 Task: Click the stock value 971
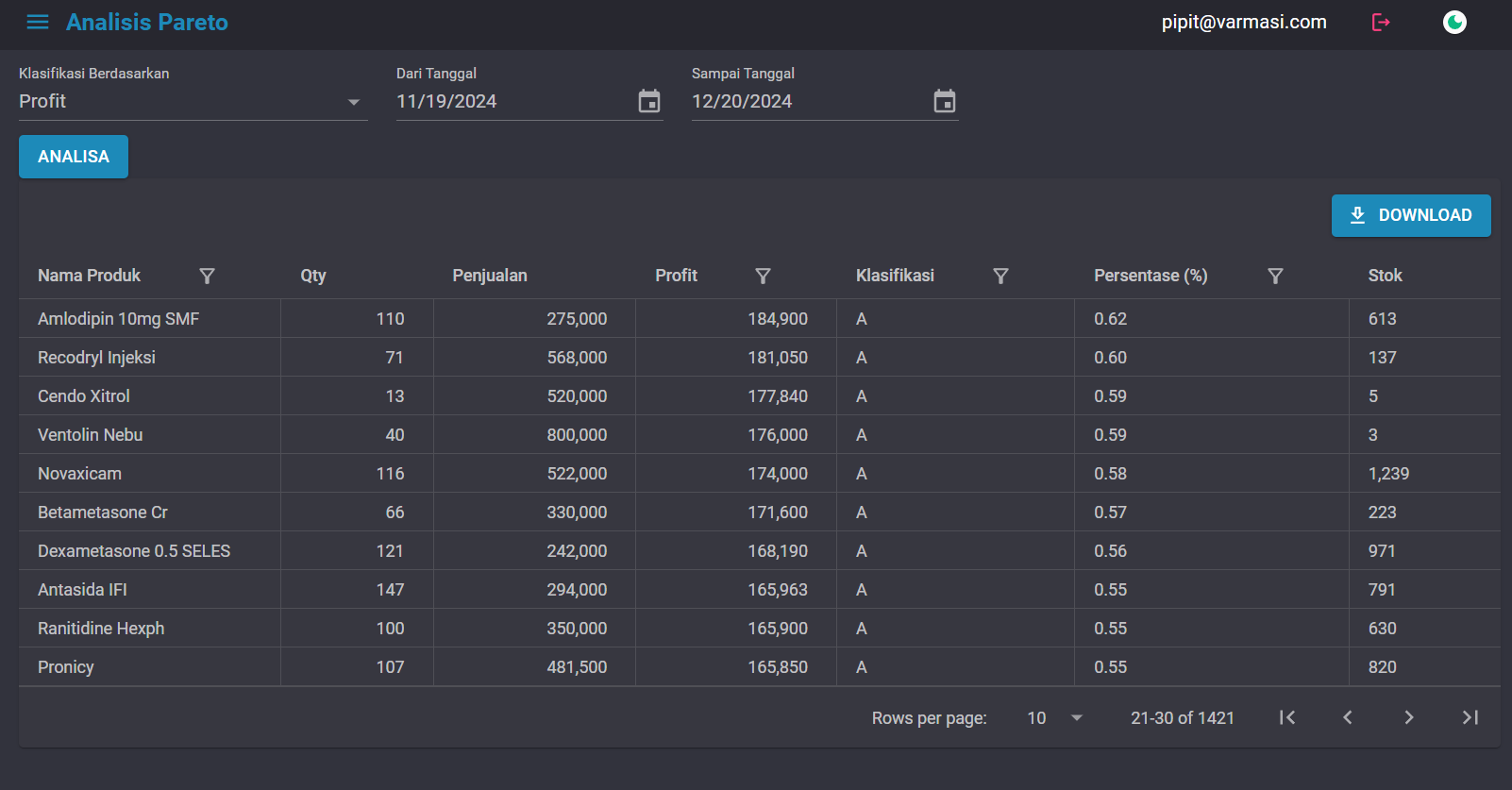[1382, 551]
